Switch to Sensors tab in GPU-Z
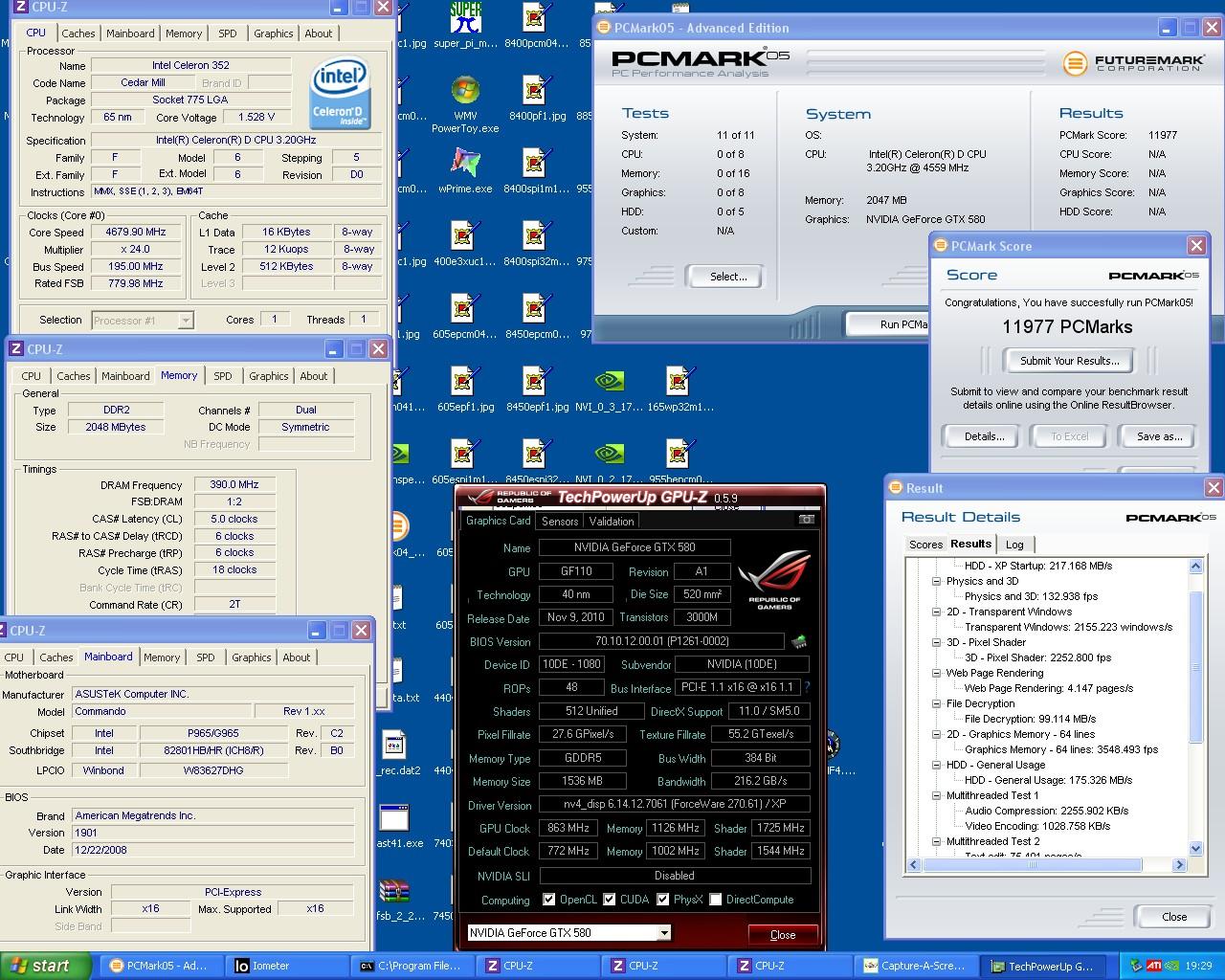 tap(560, 522)
